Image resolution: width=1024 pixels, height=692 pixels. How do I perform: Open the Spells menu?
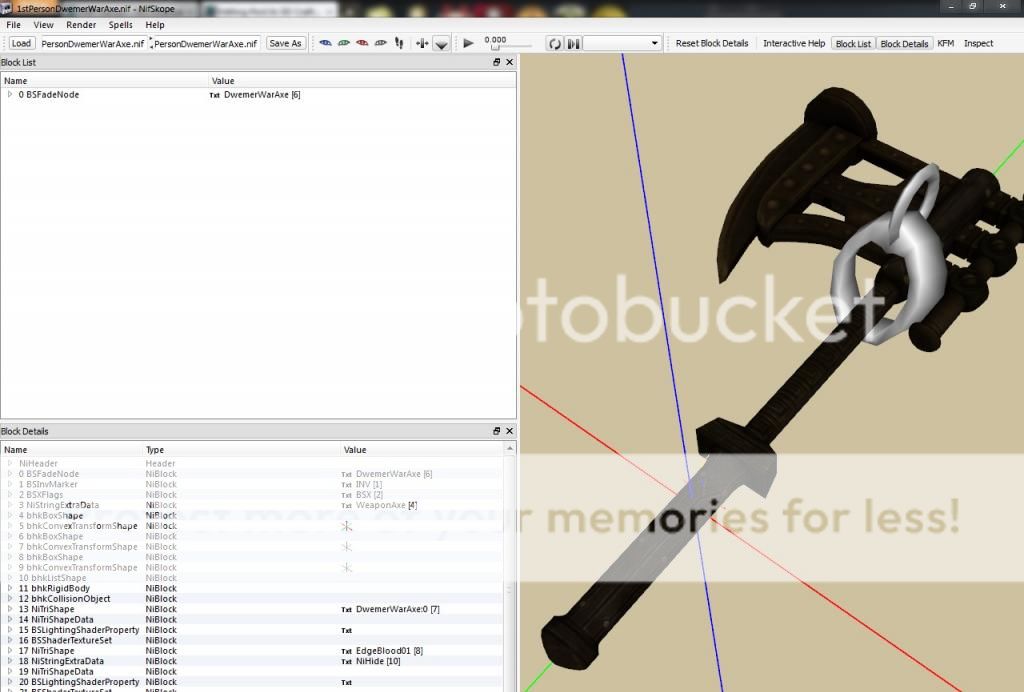(120, 25)
